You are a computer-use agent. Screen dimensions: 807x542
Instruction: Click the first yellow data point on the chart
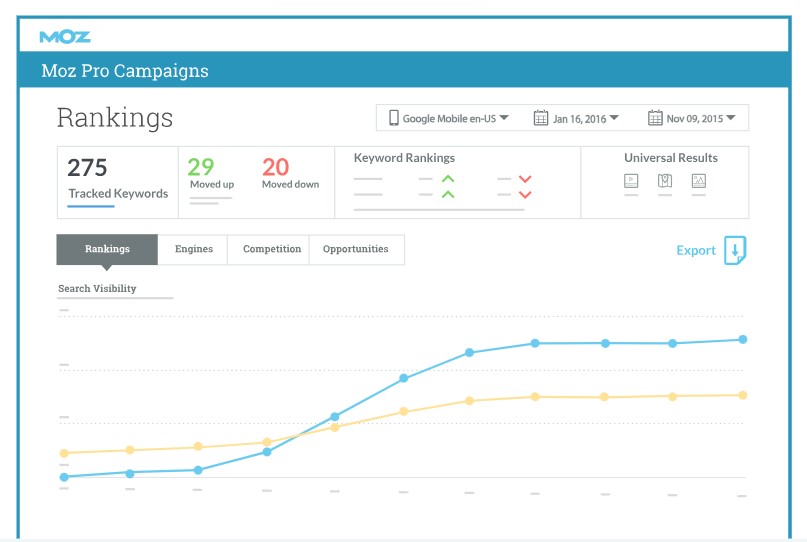(x=64, y=453)
